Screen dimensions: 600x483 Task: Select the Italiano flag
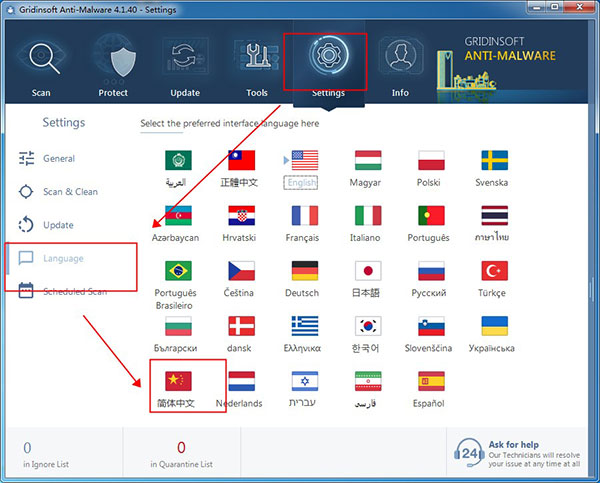[x=368, y=215]
